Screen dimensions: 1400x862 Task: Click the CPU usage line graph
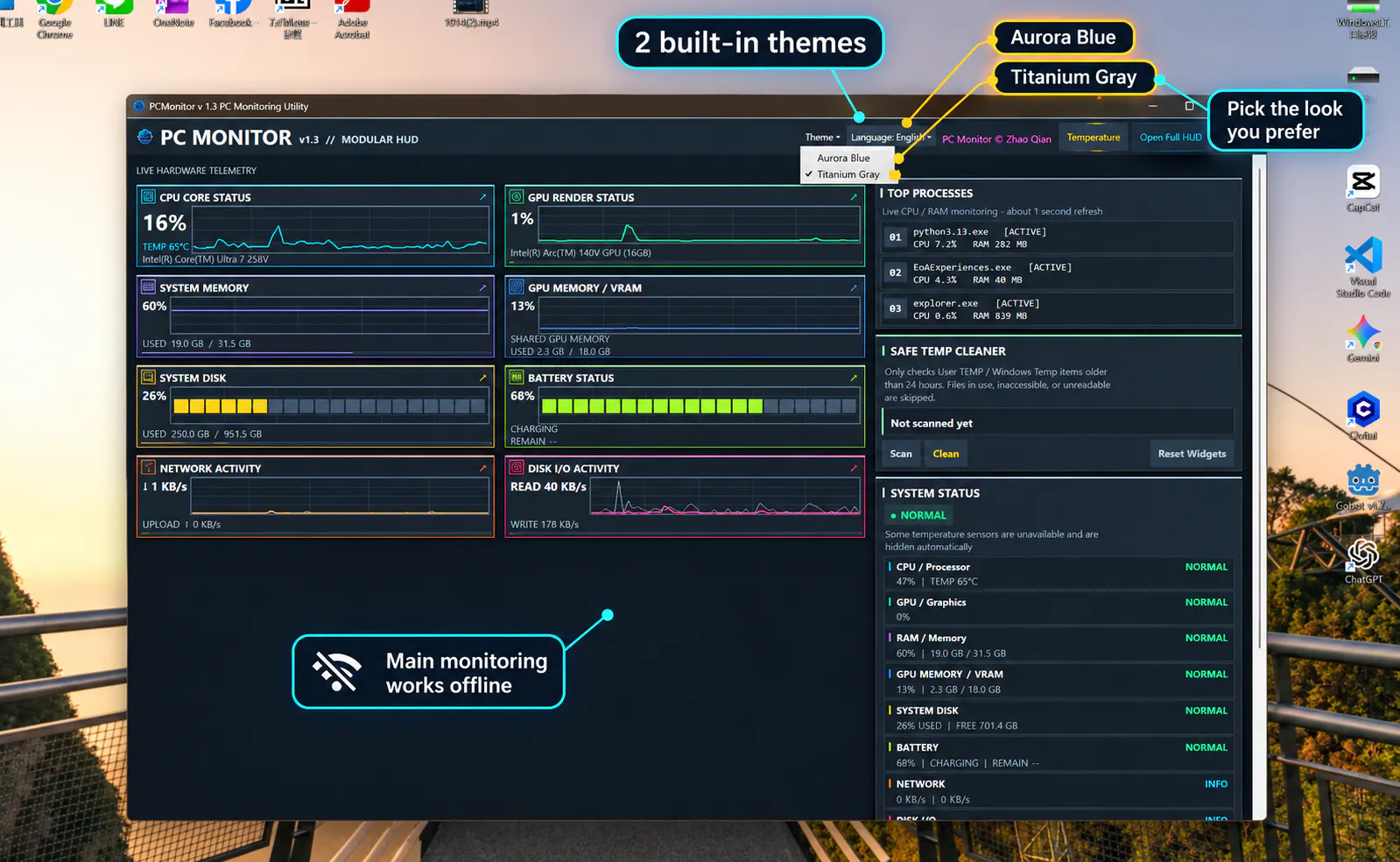pyautogui.click(x=340, y=231)
